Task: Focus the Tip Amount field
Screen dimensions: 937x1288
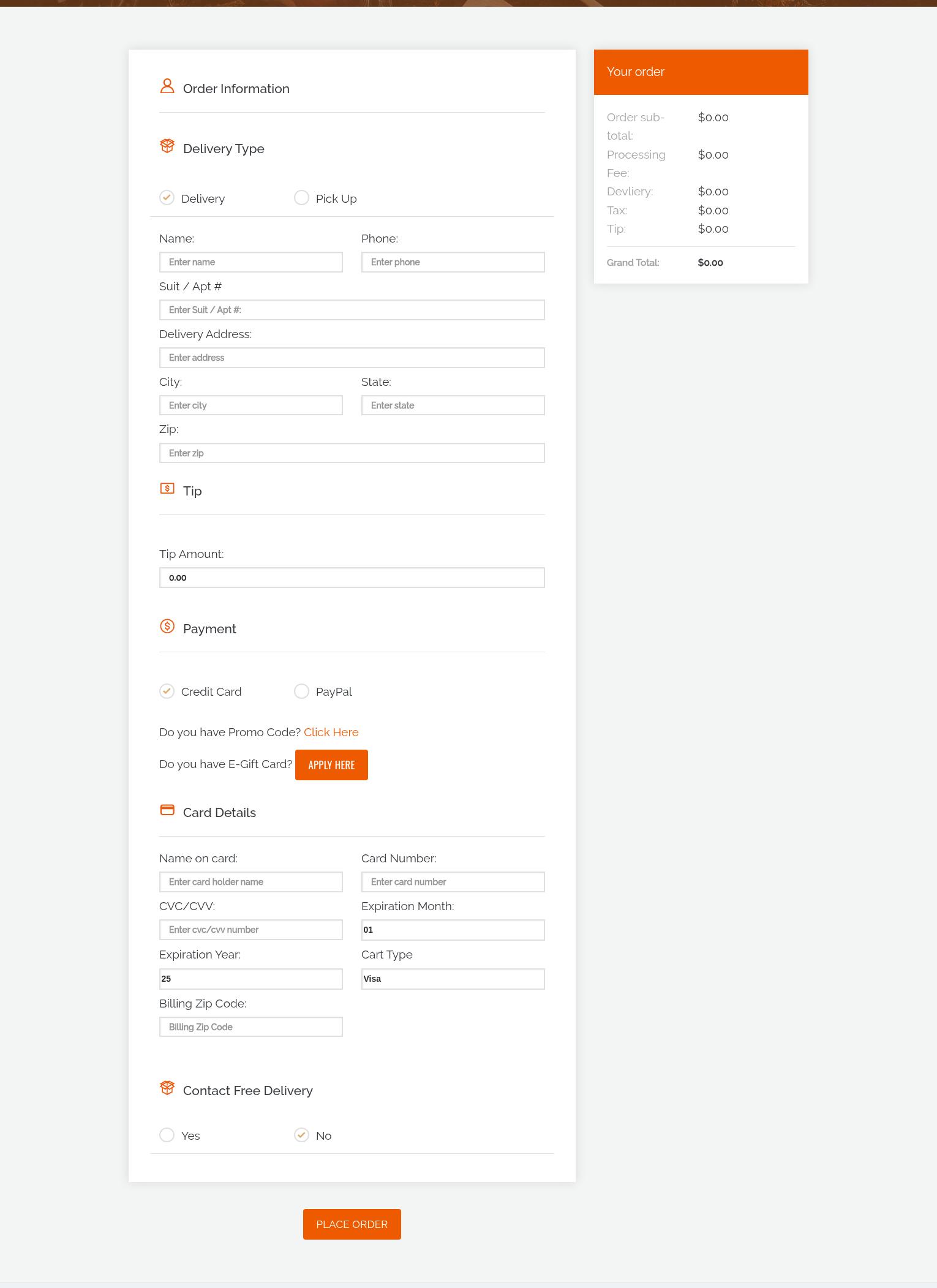Action: click(x=352, y=578)
